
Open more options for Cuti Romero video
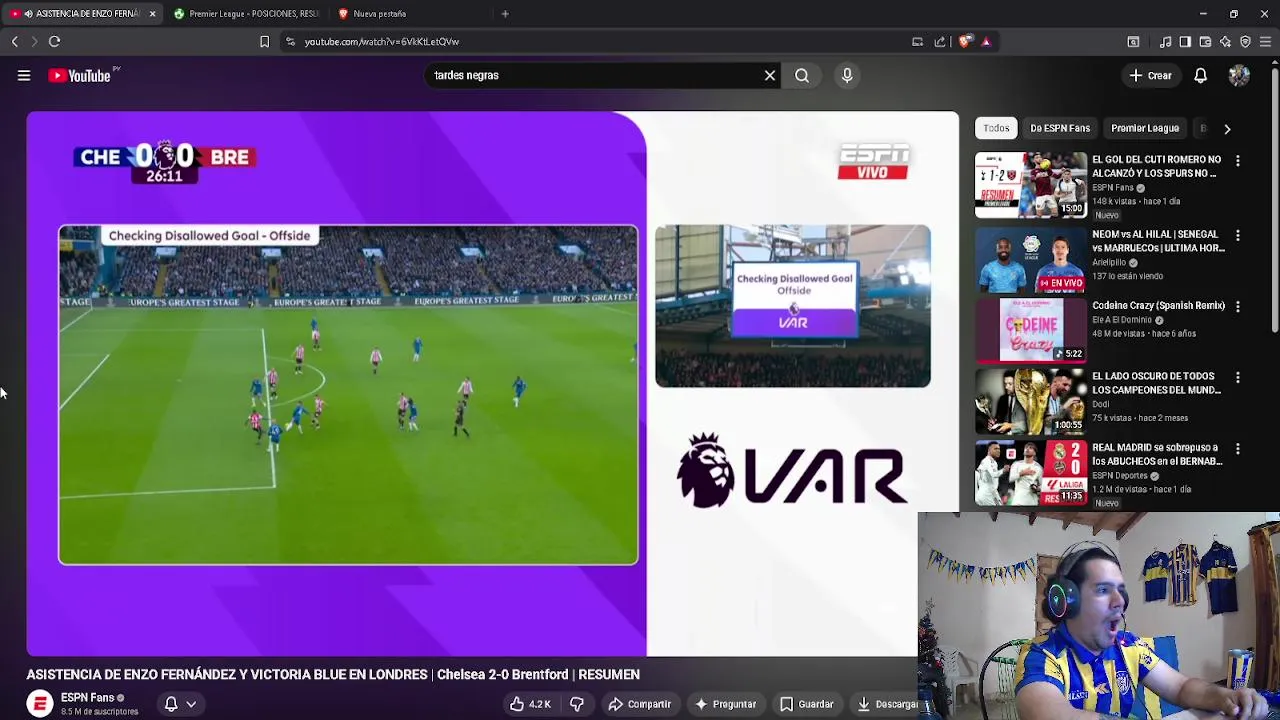point(1238,161)
